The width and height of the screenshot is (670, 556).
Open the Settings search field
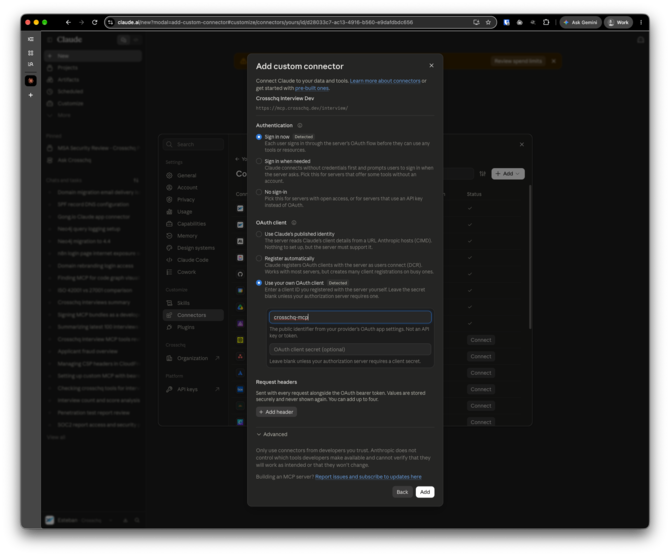[194, 144]
